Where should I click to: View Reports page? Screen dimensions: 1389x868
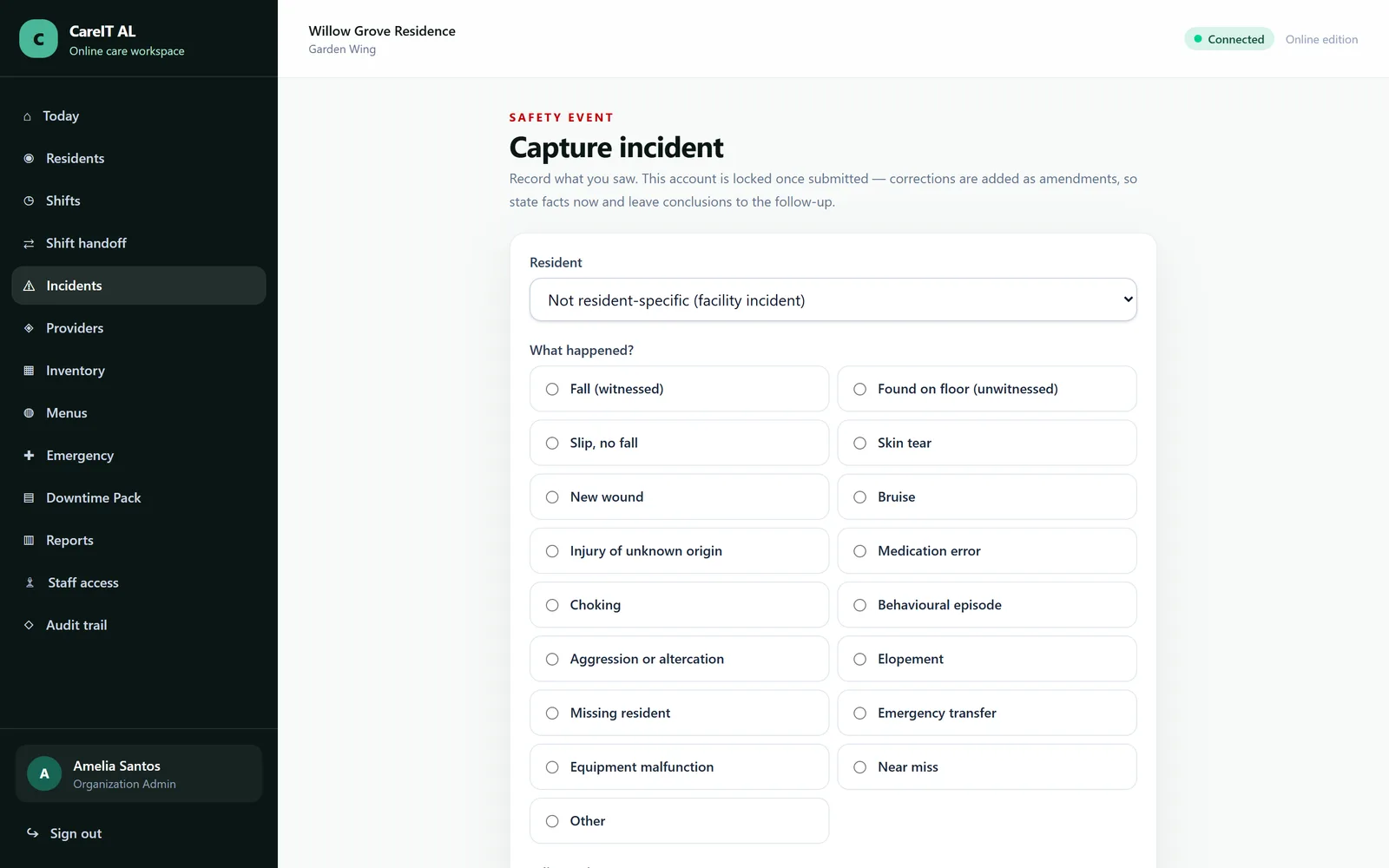point(139,540)
